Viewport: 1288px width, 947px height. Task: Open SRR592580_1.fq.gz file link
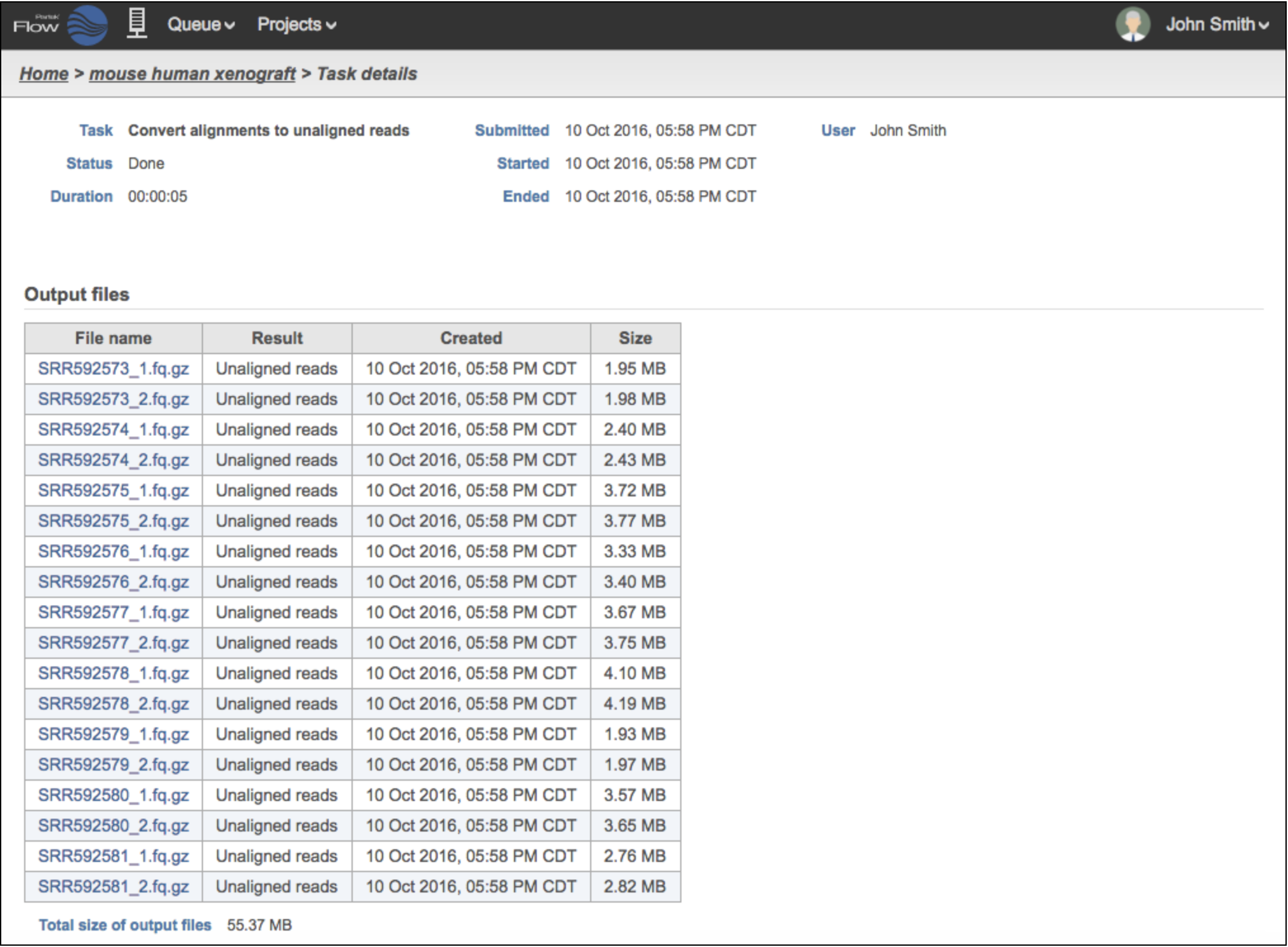pyautogui.click(x=113, y=795)
